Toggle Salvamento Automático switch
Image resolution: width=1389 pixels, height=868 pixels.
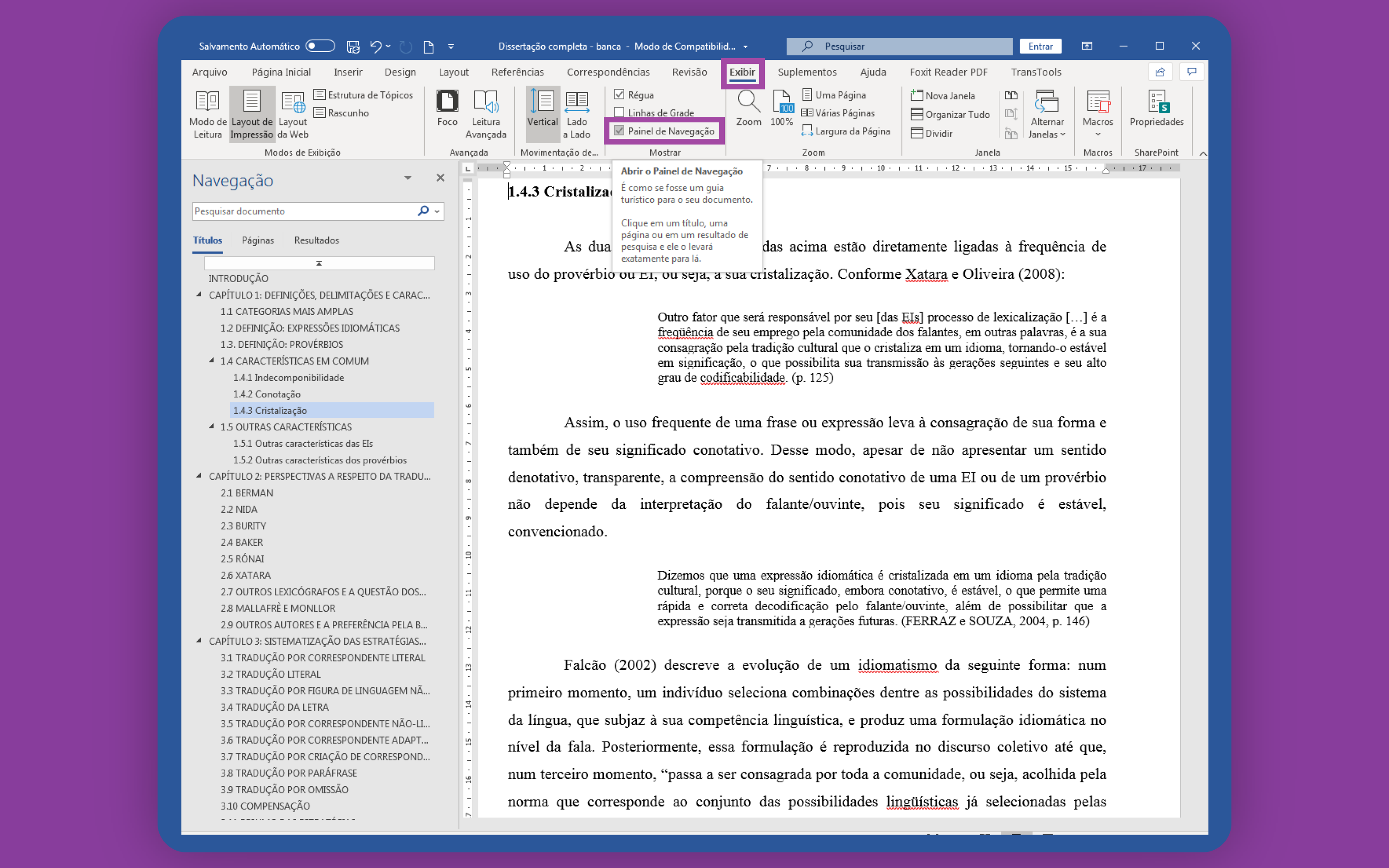point(320,46)
